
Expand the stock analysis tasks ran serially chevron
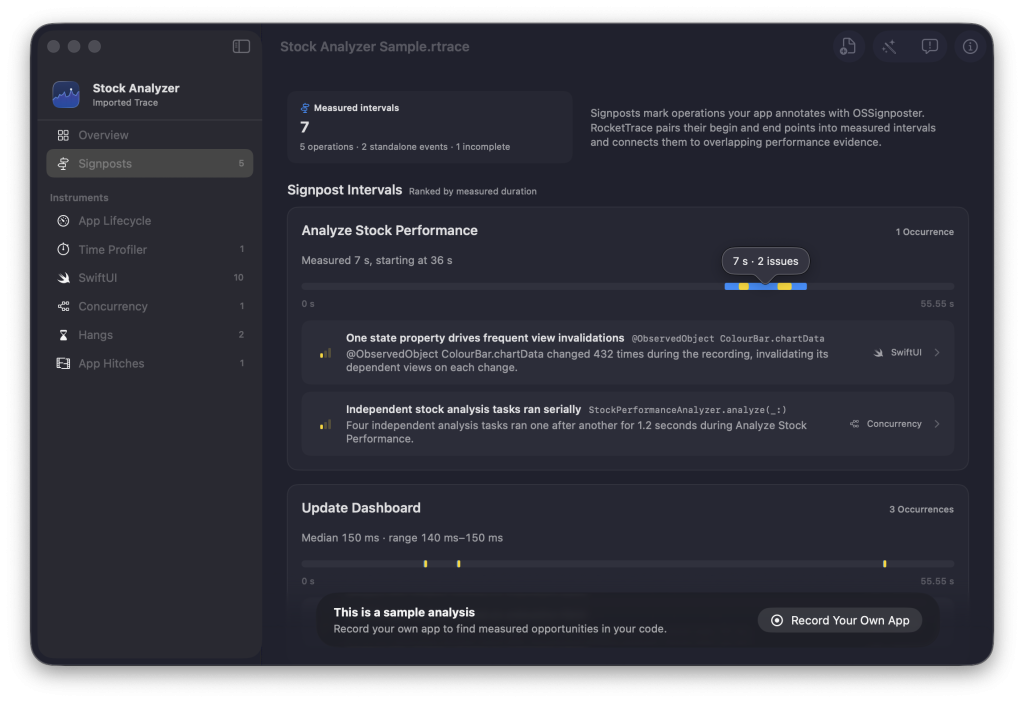[937, 424]
